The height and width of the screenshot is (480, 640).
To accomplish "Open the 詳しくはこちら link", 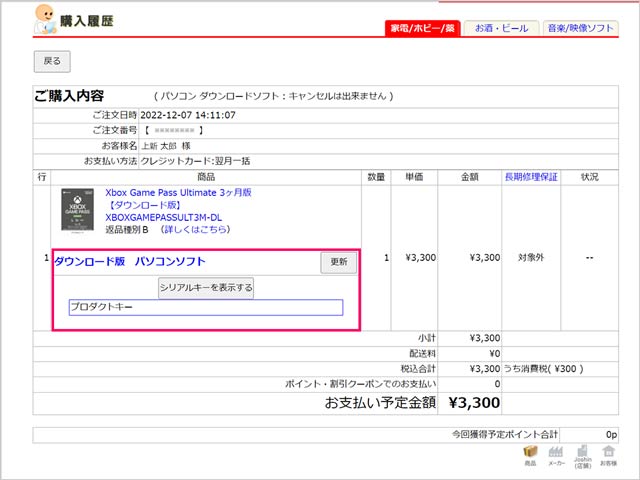I will (196, 229).
